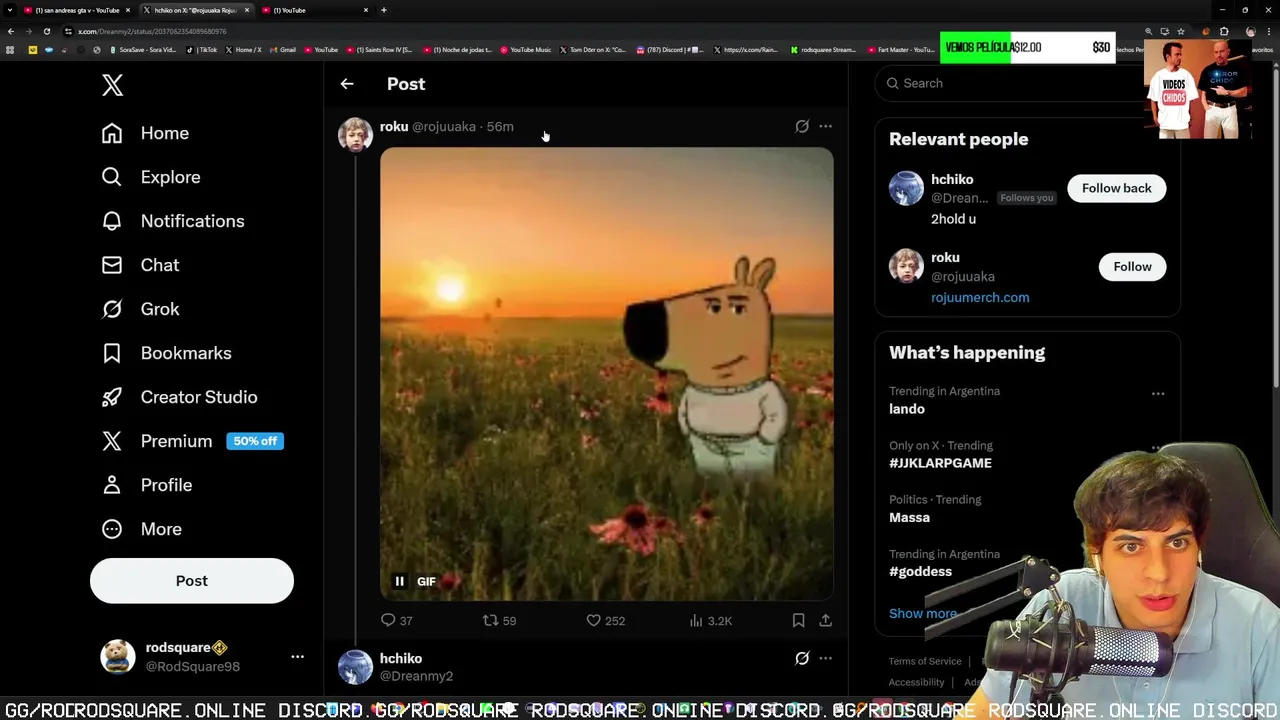Reload the page with refresh button
1280x720 pixels.
[46, 31]
